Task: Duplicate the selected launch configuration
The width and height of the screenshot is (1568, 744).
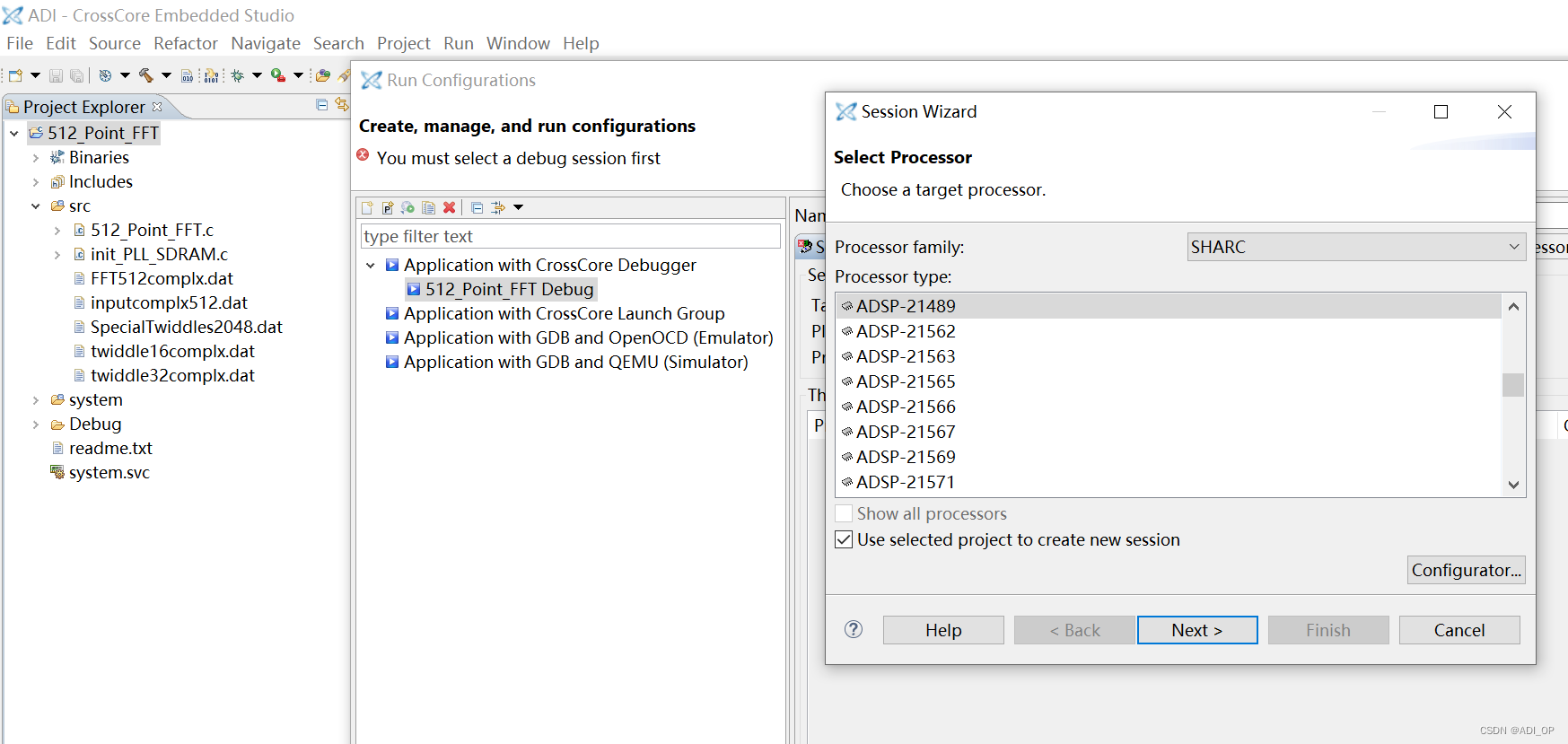Action: point(428,208)
